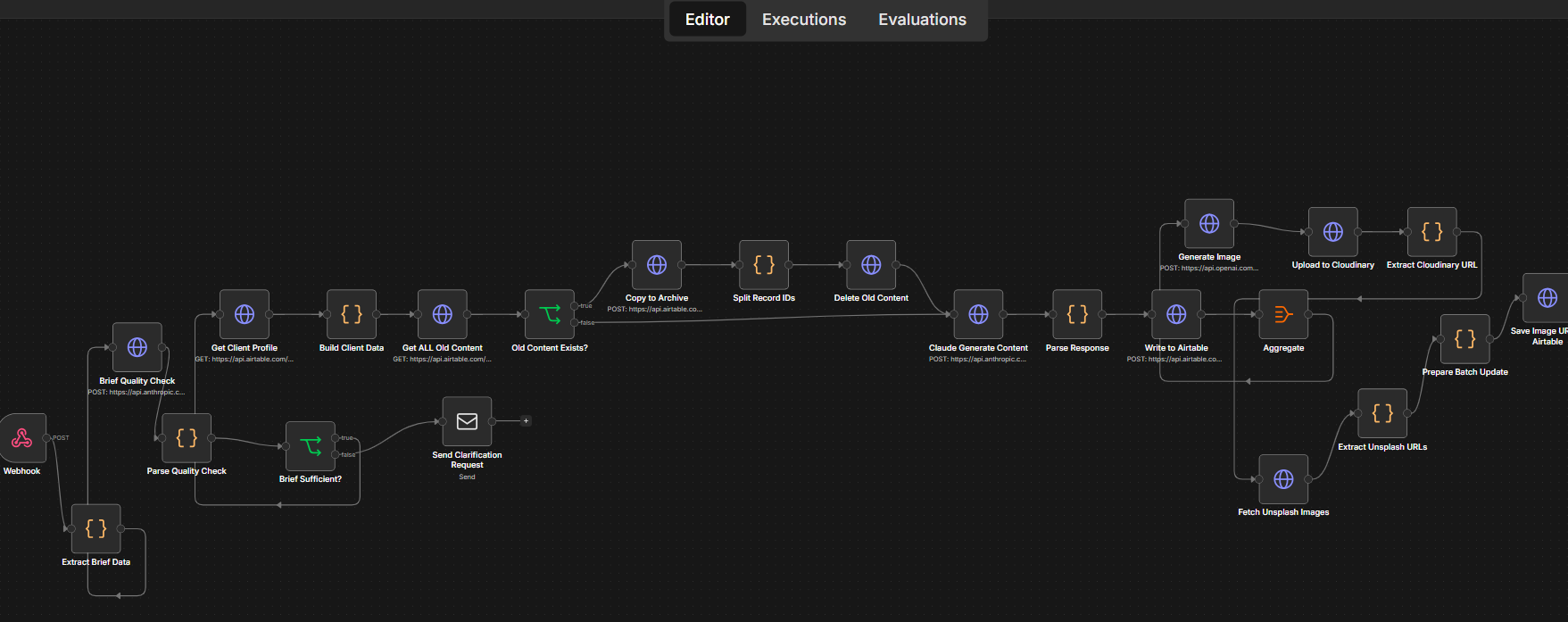Click the Claude Generate Content node
Screen dimensions: 1568x622
(978, 314)
